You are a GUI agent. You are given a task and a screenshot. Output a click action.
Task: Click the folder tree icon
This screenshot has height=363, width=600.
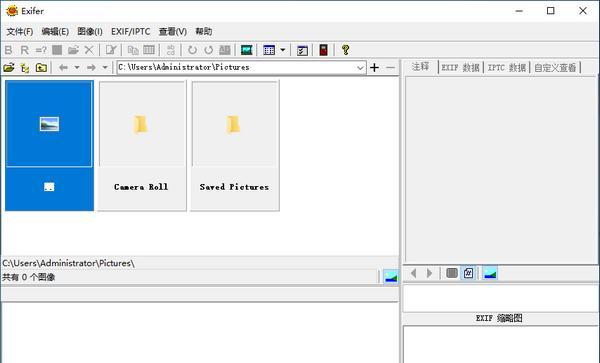25,68
